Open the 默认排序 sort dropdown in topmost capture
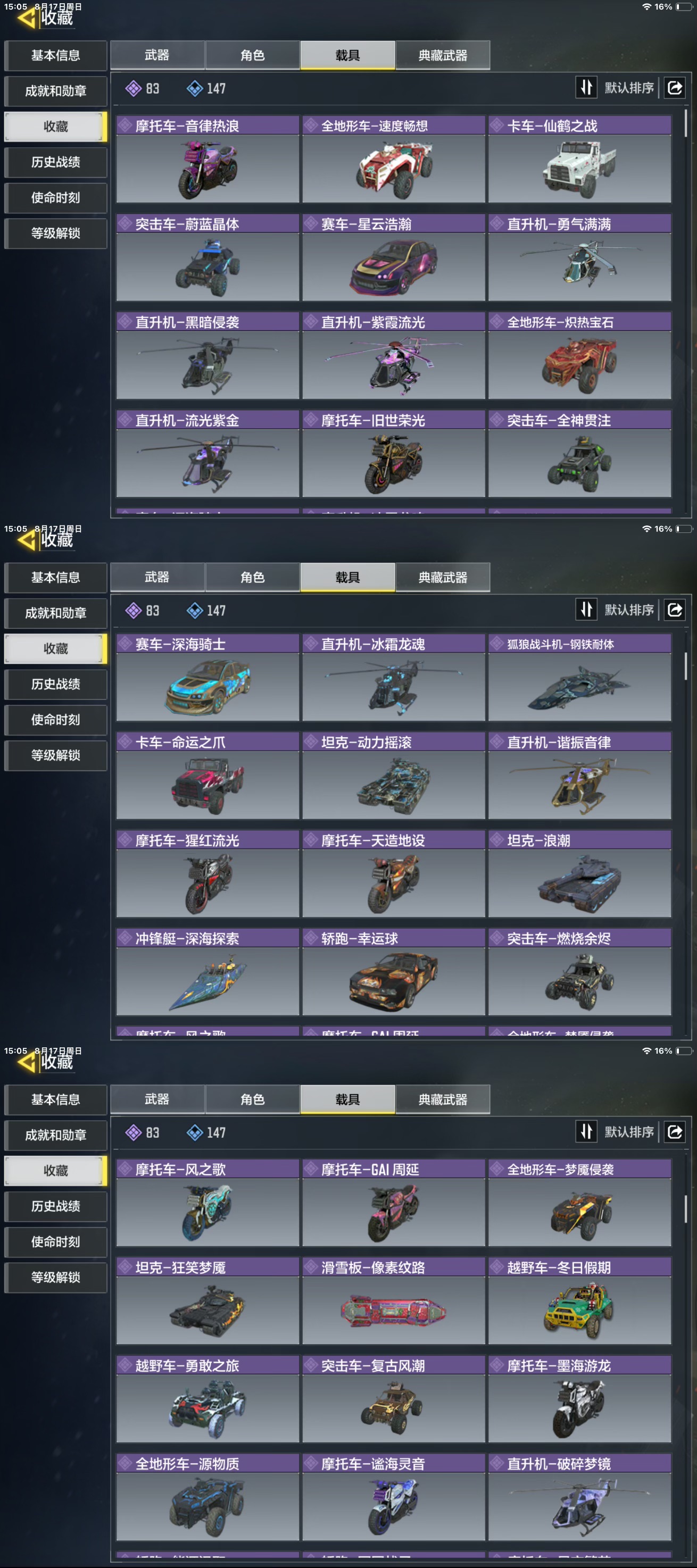Image resolution: width=697 pixels, height=1568 pixels. (x=629, y=88)
